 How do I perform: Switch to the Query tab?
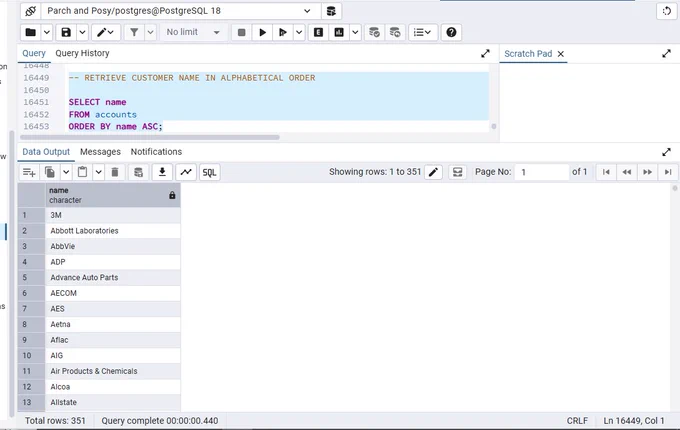point(34,53)
